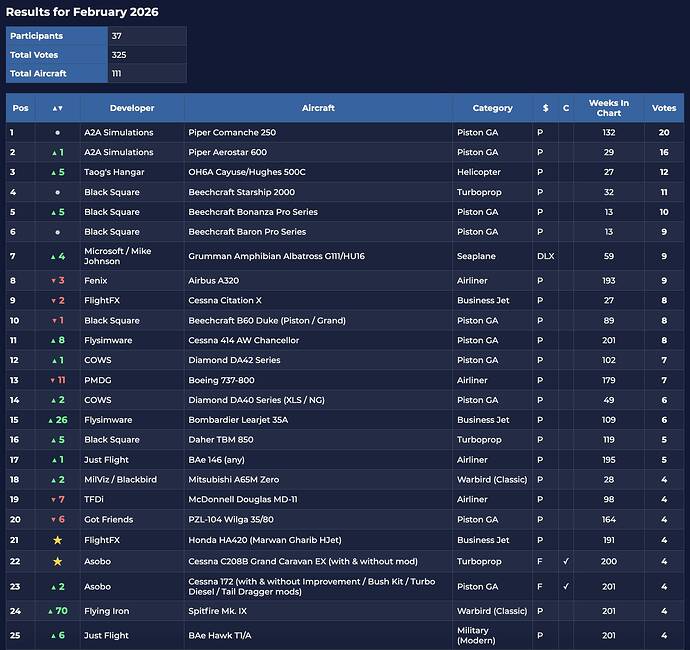Click the checkmark in the Cessna 172 row
Viewport: 690px width, 650px height.
coord(566,586)
